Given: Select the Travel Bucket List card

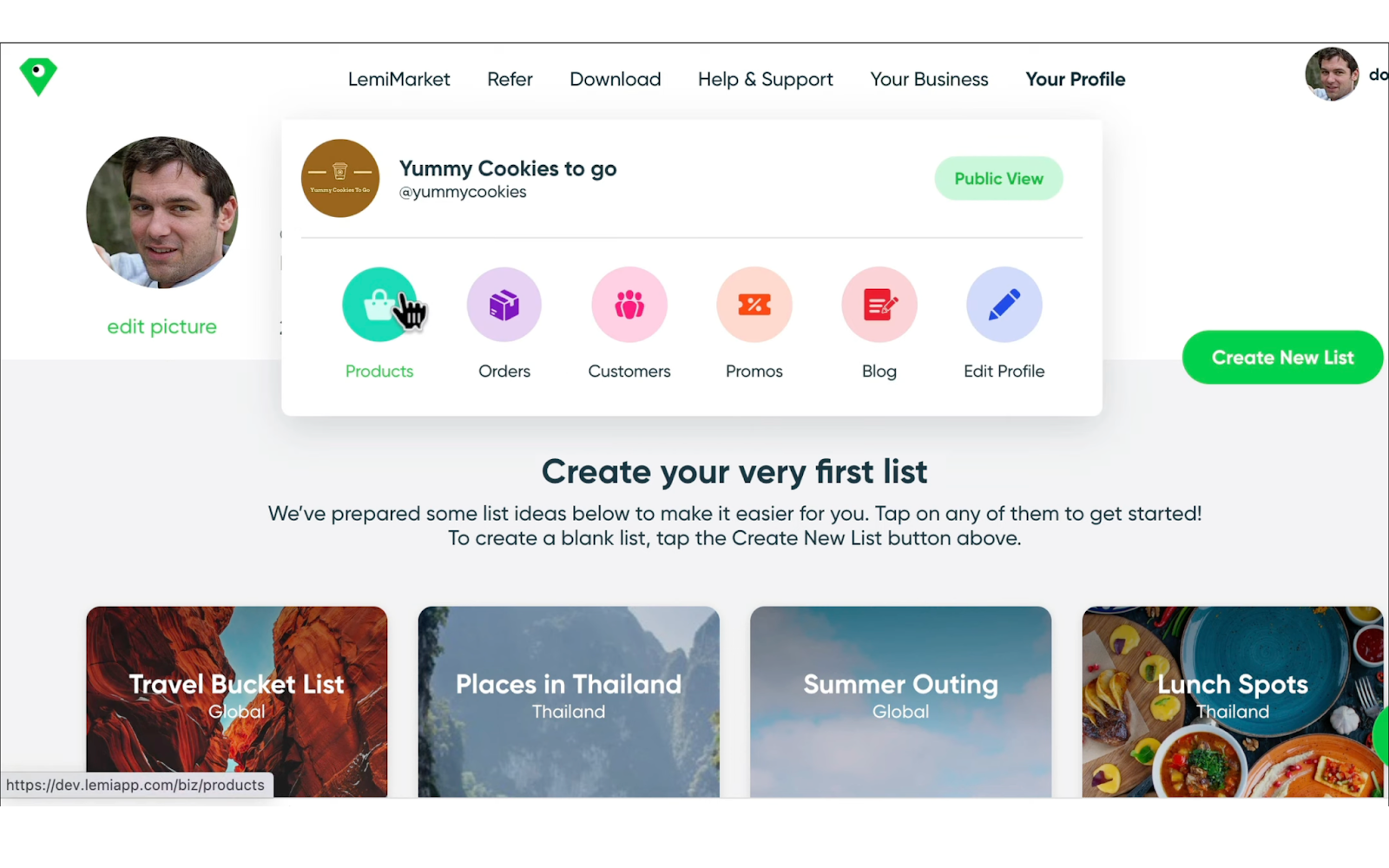Looking at the screenshot, I should tap(237, 701).
